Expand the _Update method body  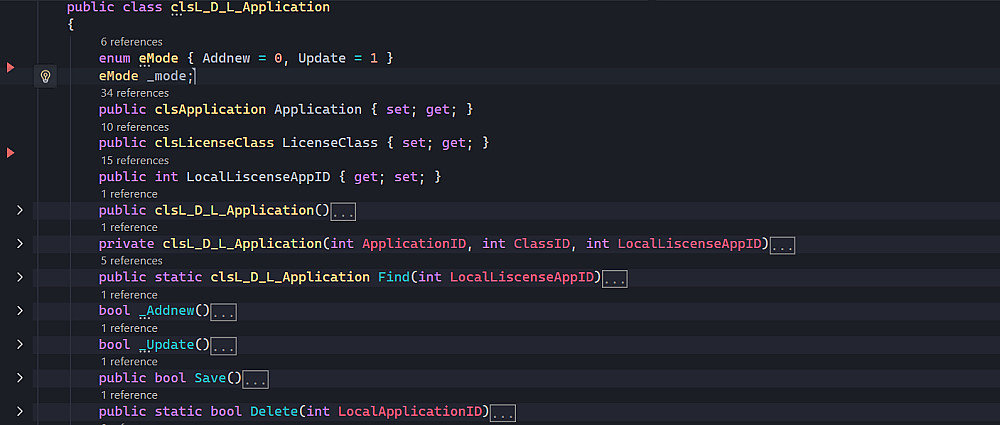[x=20, y=345]
